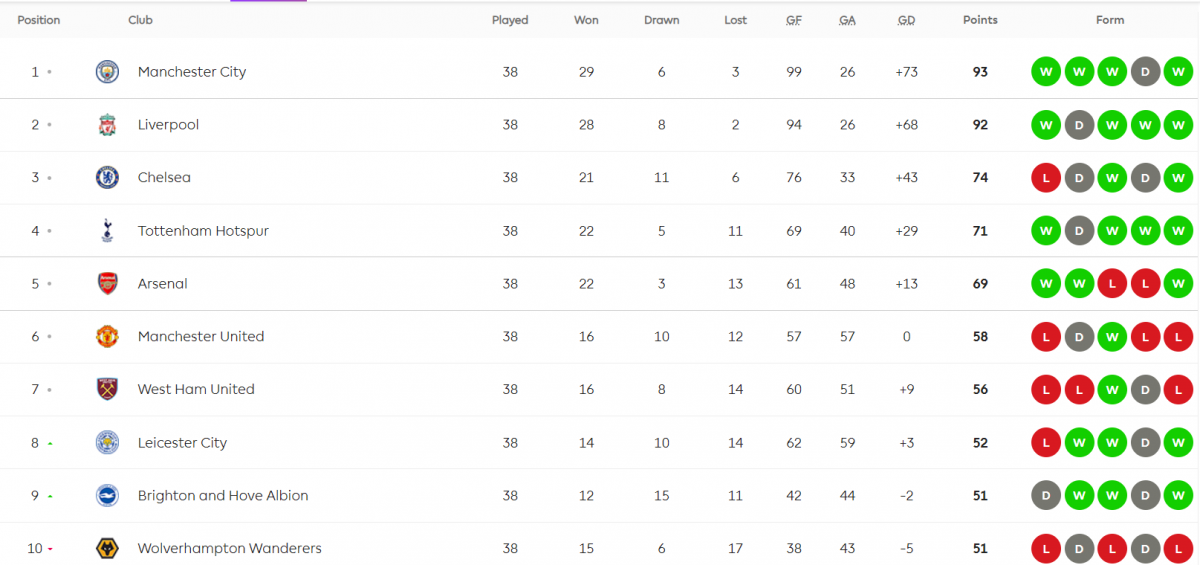Image resolution: width=1200 pixels, height=565 pixels.
Task: Click the GD column header
Action: tap(906, 20)
